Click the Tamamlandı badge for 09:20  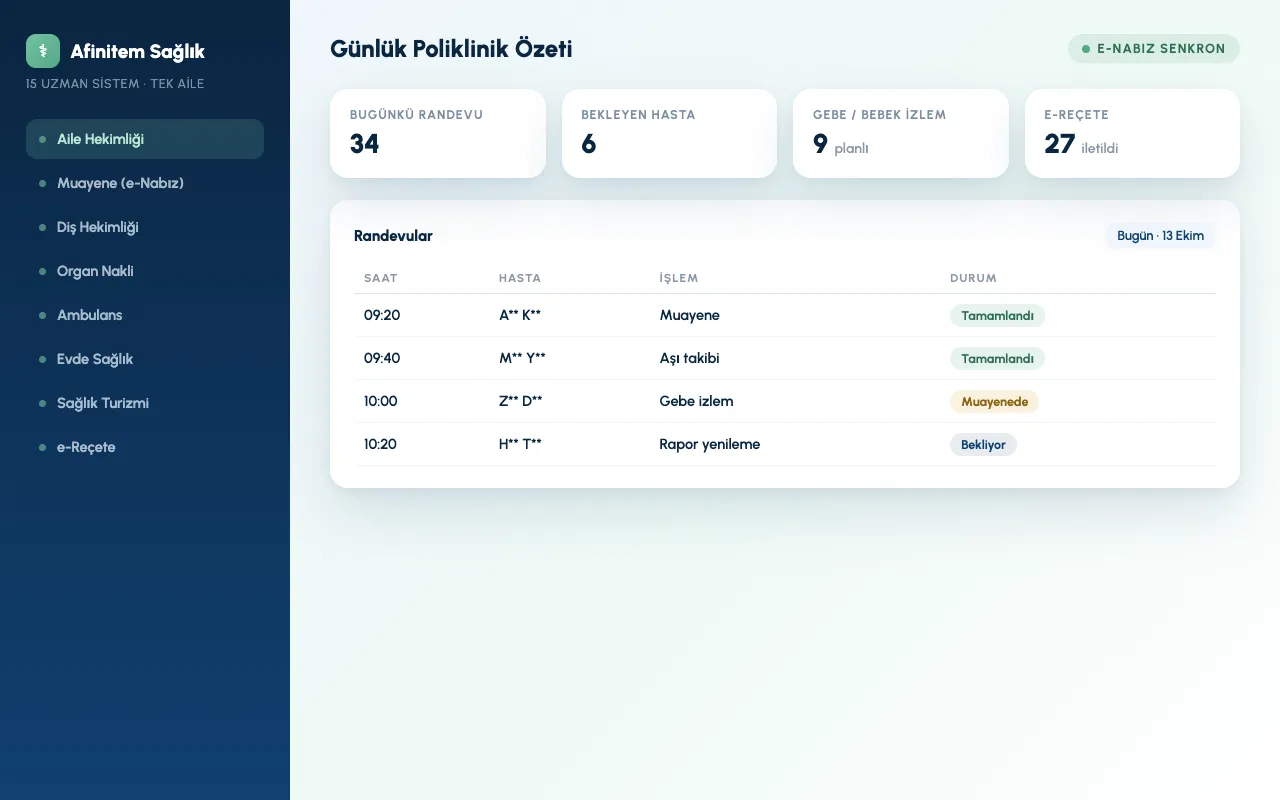click(x=997, y=316)
